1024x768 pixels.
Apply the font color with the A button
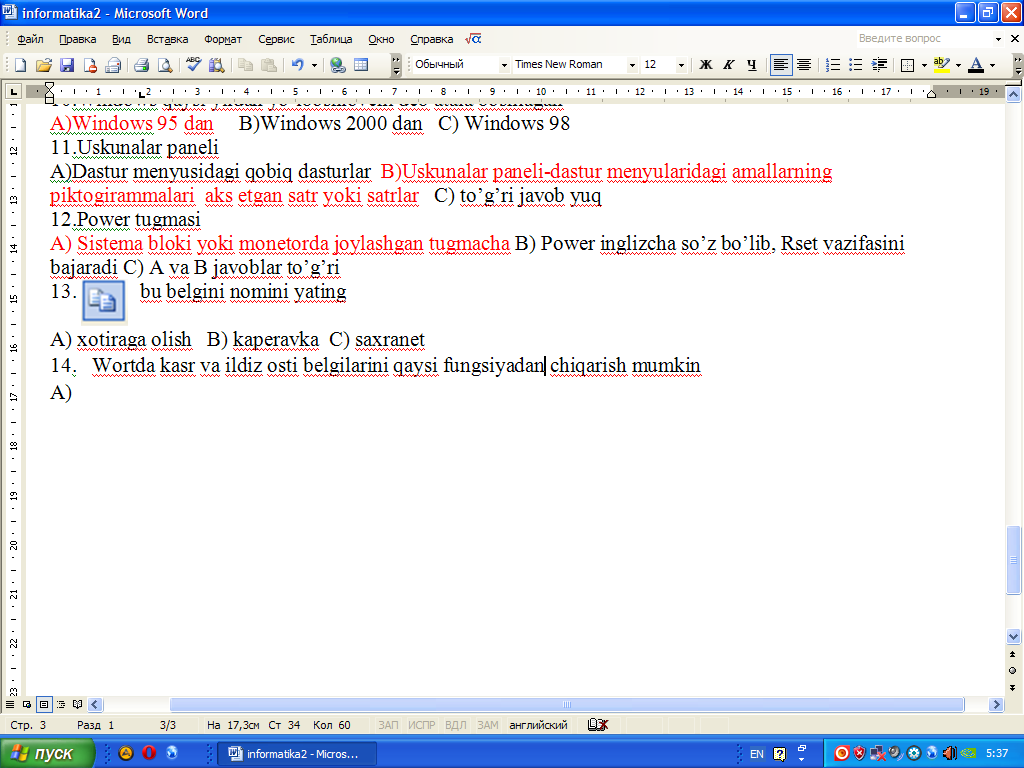click(x=976, y=65)
